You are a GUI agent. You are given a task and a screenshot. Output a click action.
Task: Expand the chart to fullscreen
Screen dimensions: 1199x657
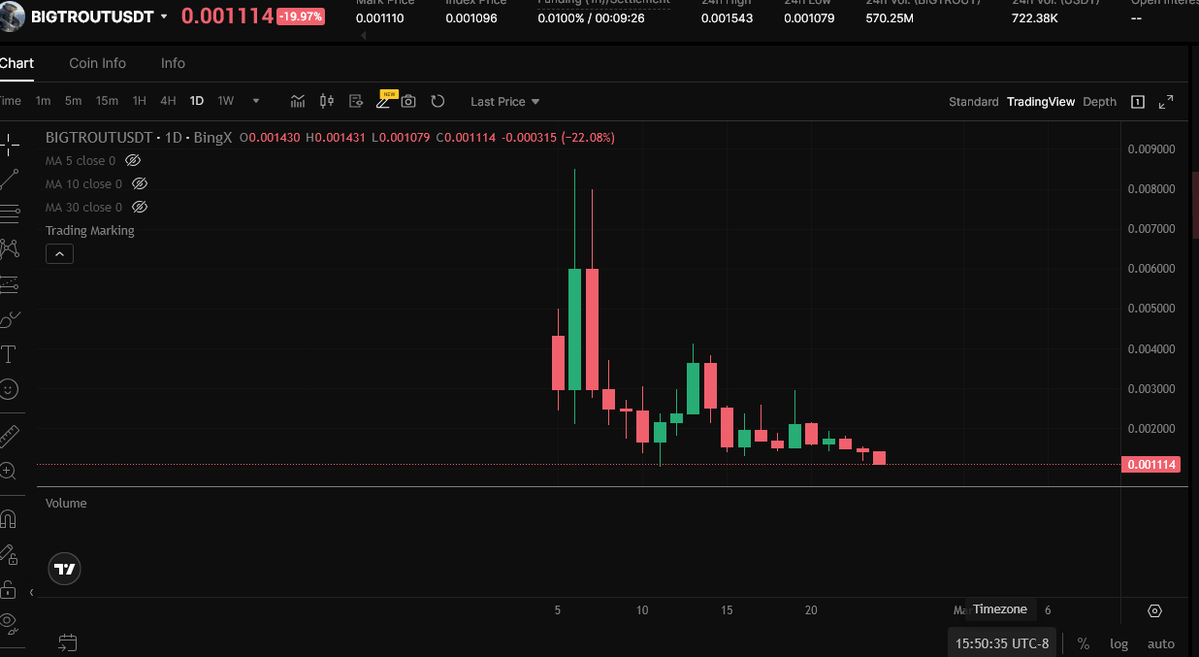point(1166,102)
